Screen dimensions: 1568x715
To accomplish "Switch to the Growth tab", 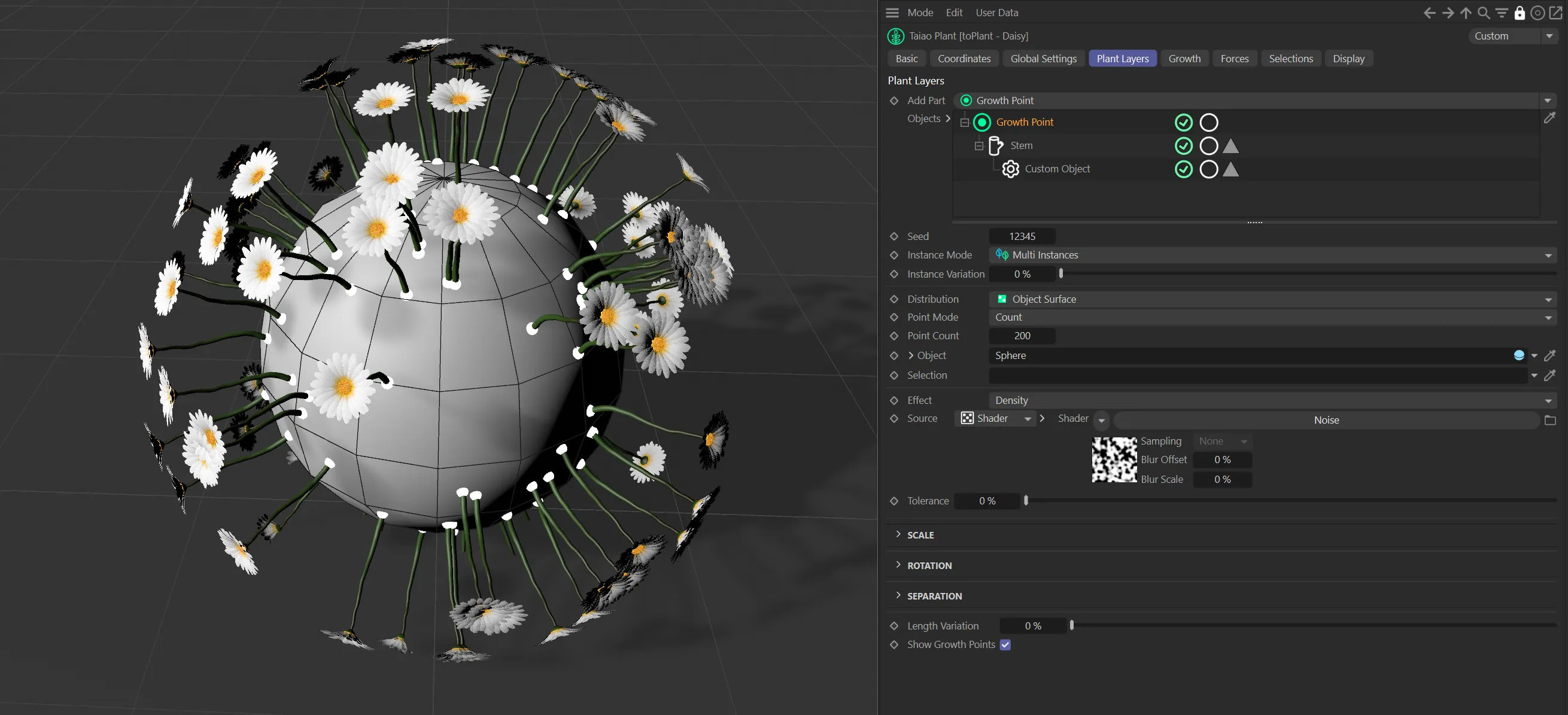I will [1184, 59].
